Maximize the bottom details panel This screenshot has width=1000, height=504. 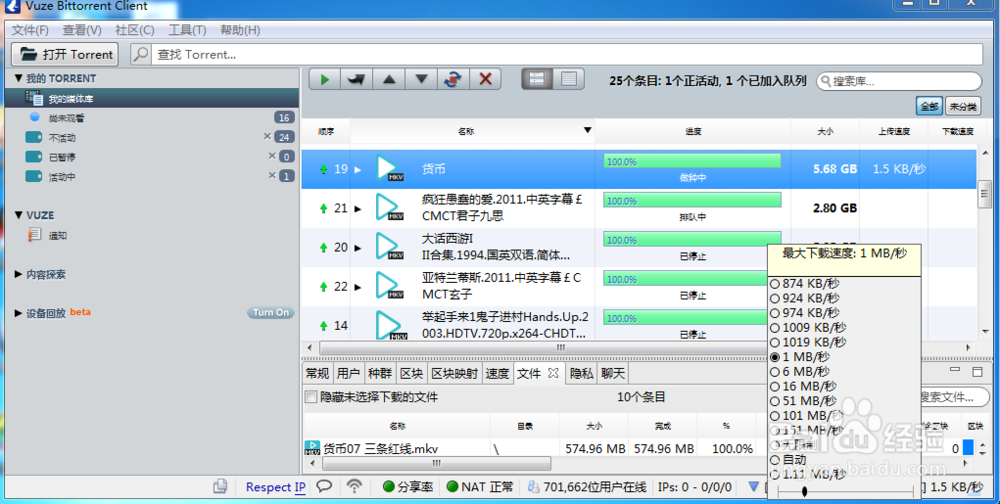tap(977, 371)
